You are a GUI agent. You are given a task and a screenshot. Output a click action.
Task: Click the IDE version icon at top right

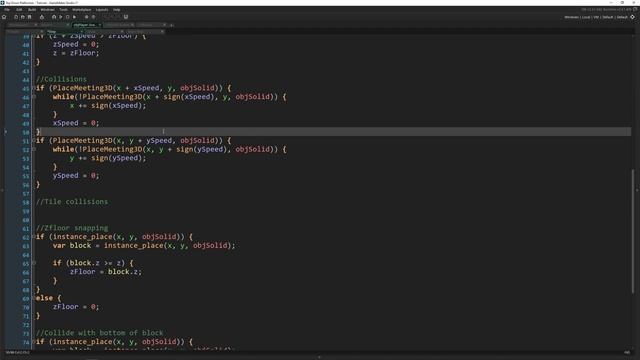(x=635, y=9)
